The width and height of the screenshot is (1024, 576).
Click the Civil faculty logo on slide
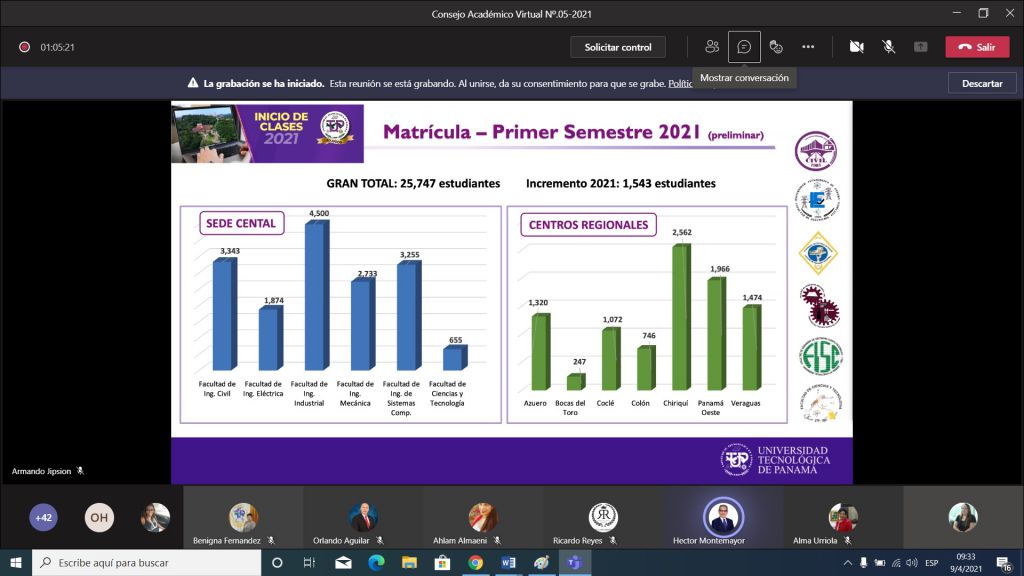816,151
